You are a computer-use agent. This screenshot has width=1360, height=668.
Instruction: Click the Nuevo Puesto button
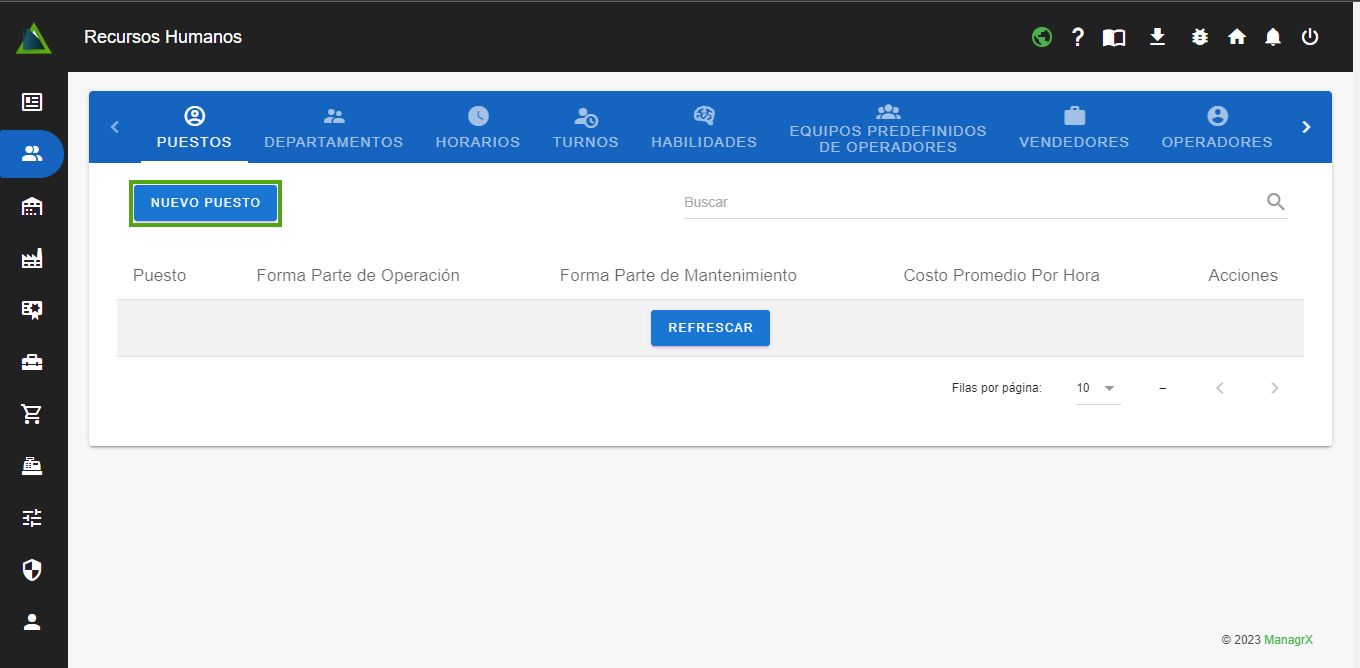(205, 203)
